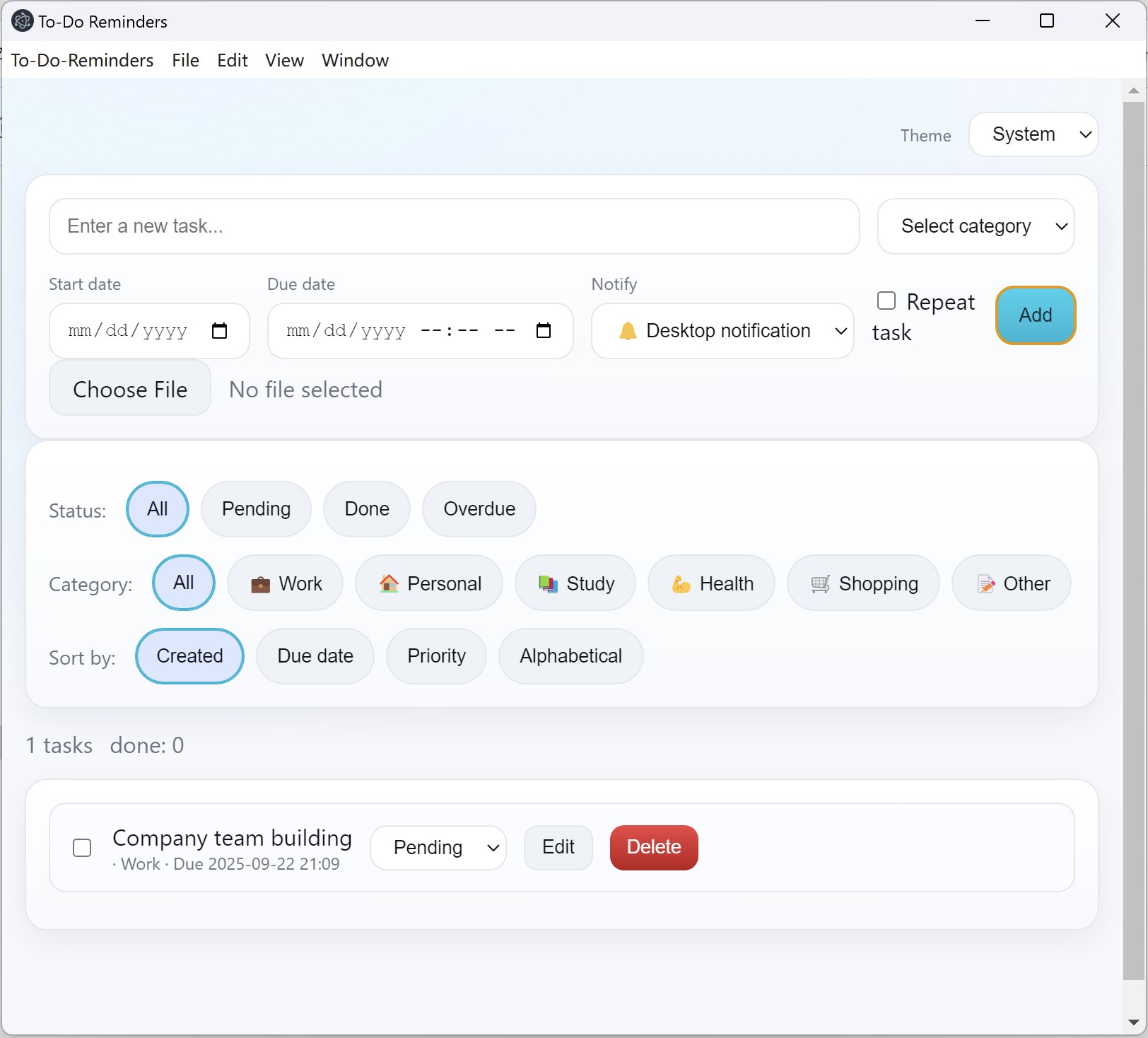Select the Work briefcase category filter
This screenshot has width=1148, height=1038.
[x=285, y=583]
